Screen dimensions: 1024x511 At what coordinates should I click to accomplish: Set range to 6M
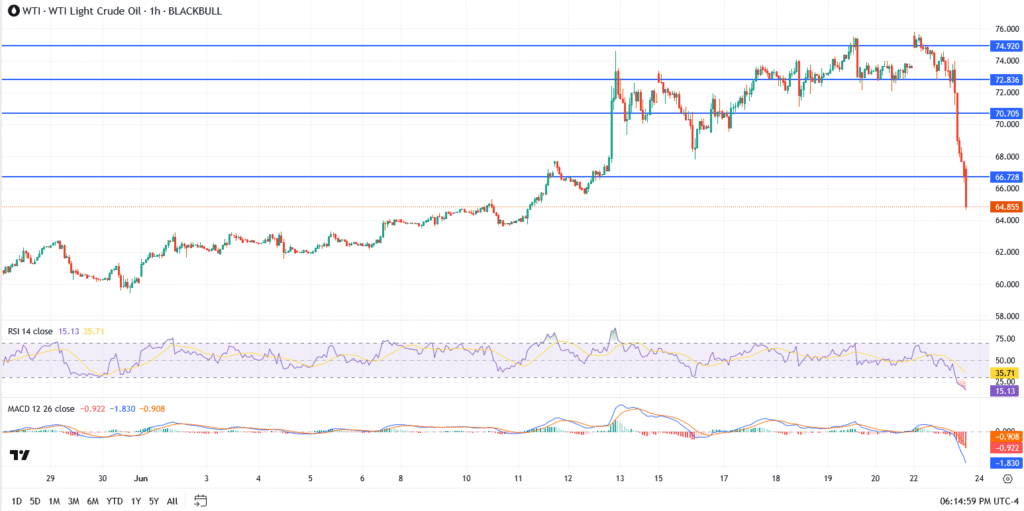pos(93,500)
